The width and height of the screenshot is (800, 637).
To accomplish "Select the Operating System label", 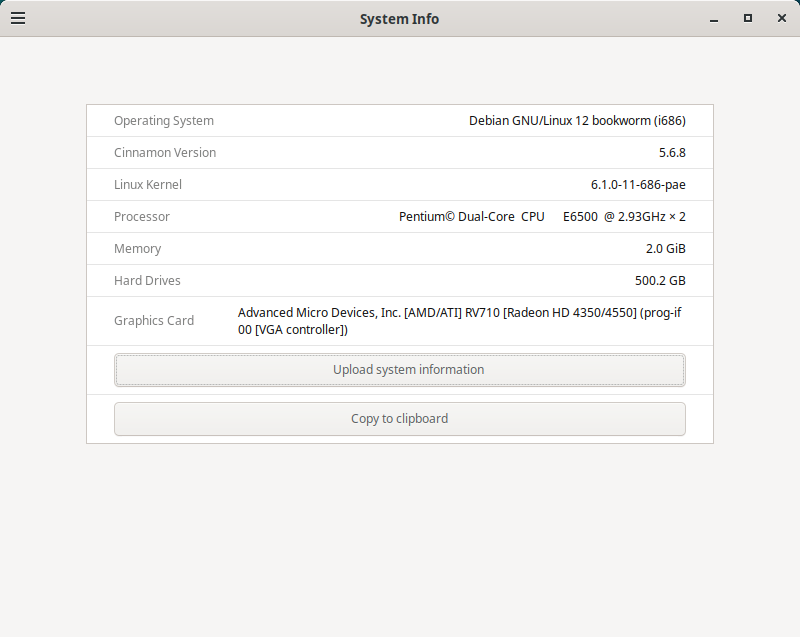I will (x=164, y=121).
